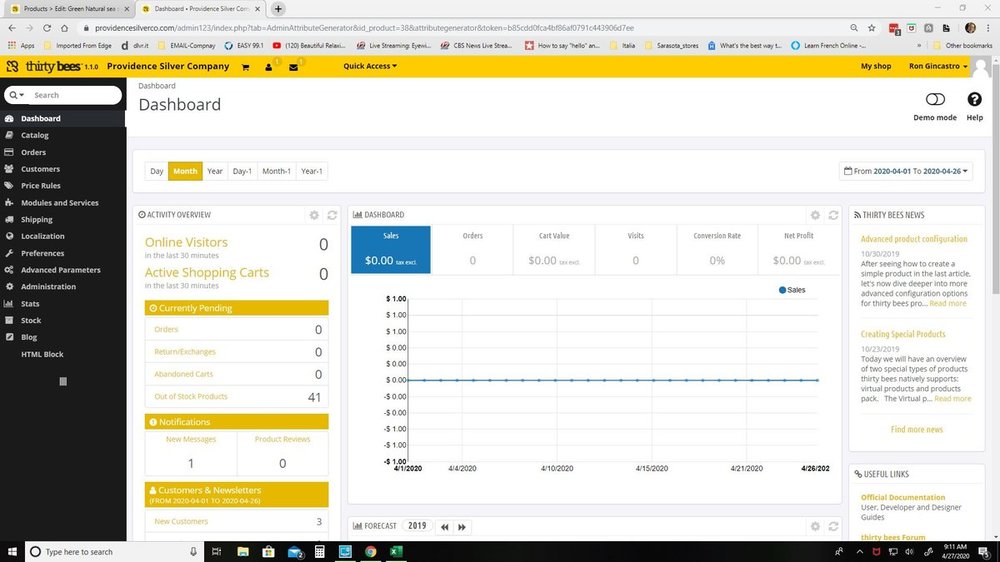Click Activity Overview refresh icon
Viewport: 1000px width, 562px height.
(331, 215)
